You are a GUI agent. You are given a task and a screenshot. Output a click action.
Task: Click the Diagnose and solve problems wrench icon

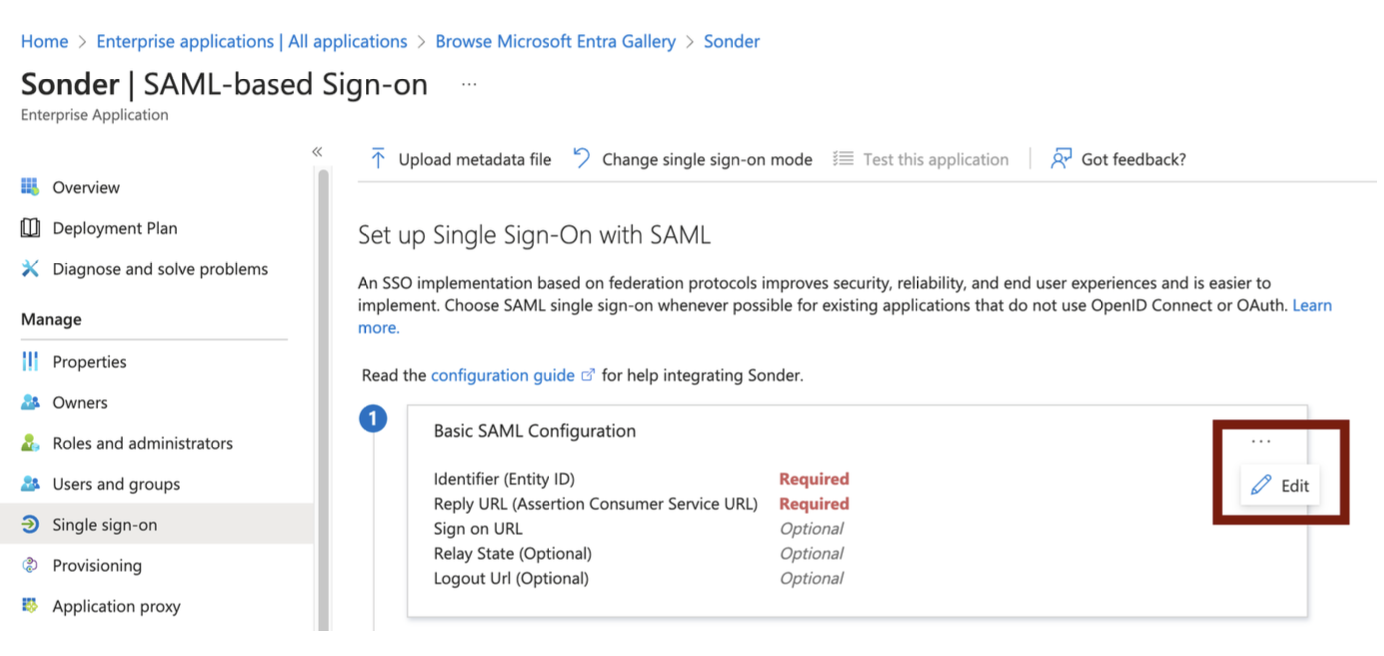30,269
